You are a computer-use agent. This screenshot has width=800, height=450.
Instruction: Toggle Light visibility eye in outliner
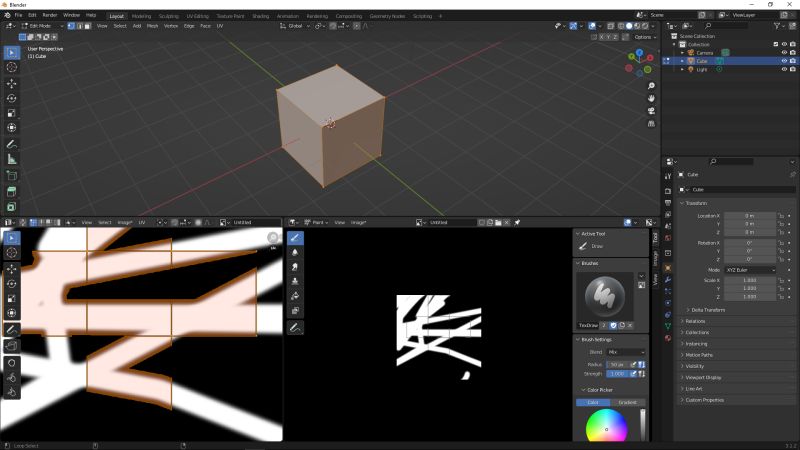pyautogui.click(x=784, y=69)
